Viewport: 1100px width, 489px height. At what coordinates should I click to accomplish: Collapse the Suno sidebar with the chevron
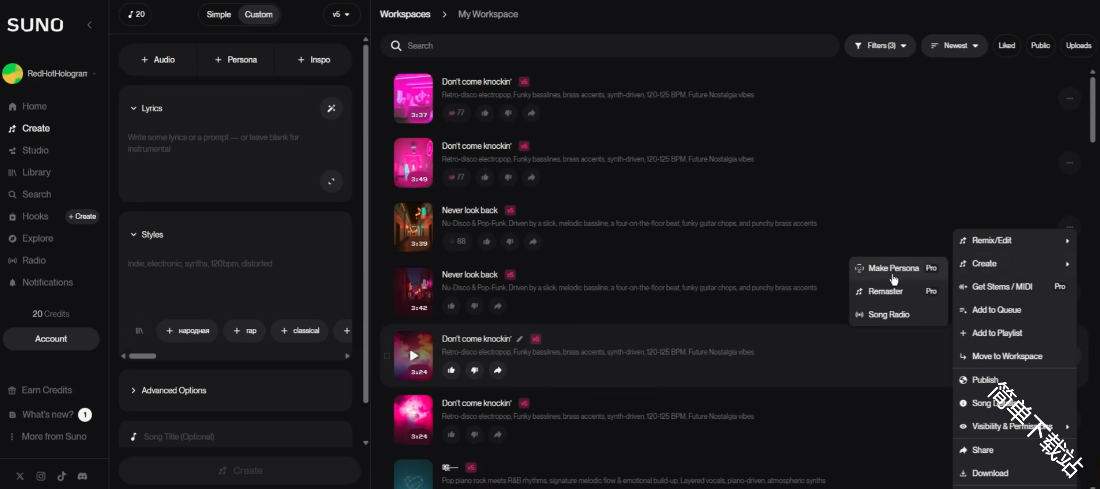[x=89, y=24]
